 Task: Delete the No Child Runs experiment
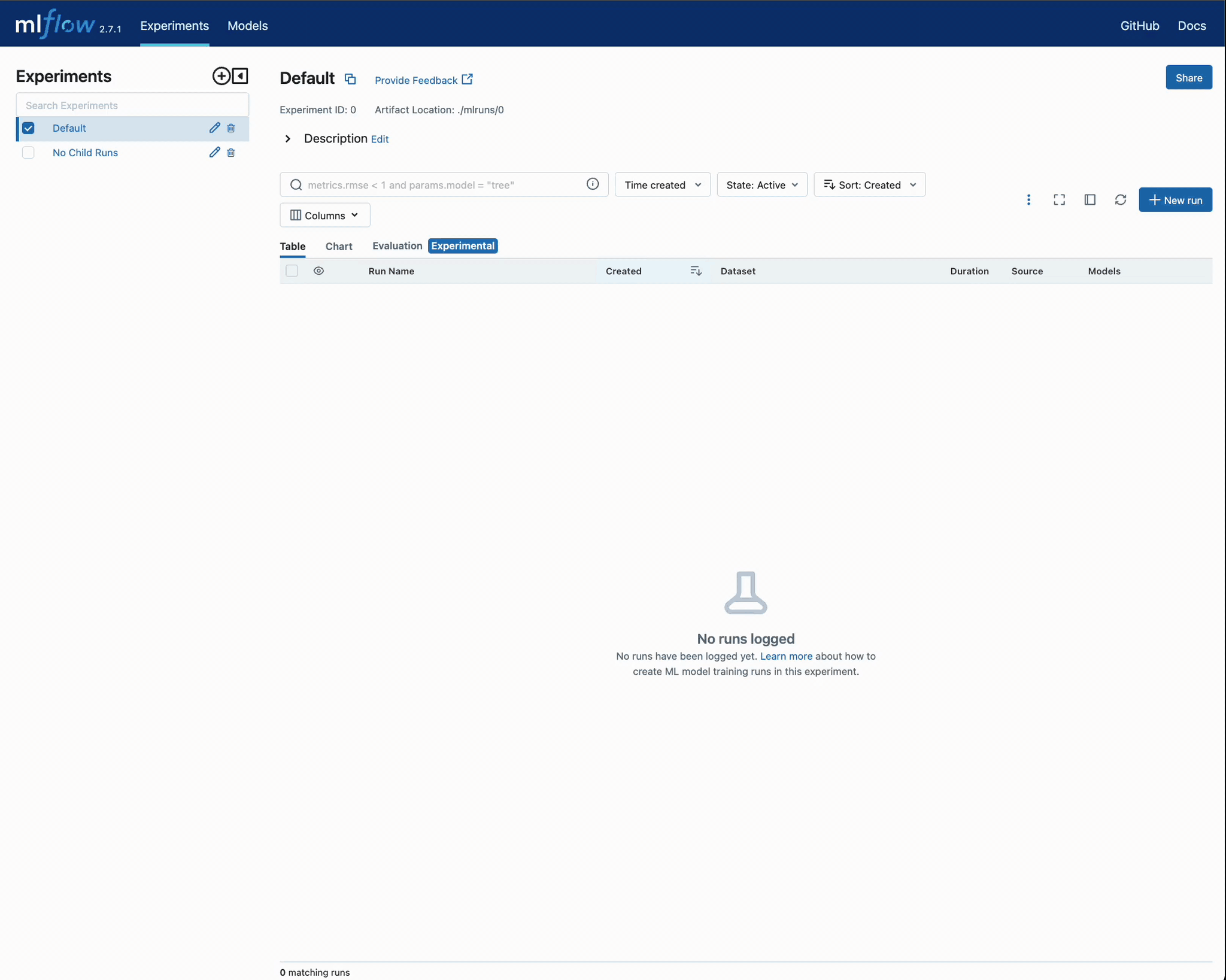pyautogui.click(x=231, y=153)
